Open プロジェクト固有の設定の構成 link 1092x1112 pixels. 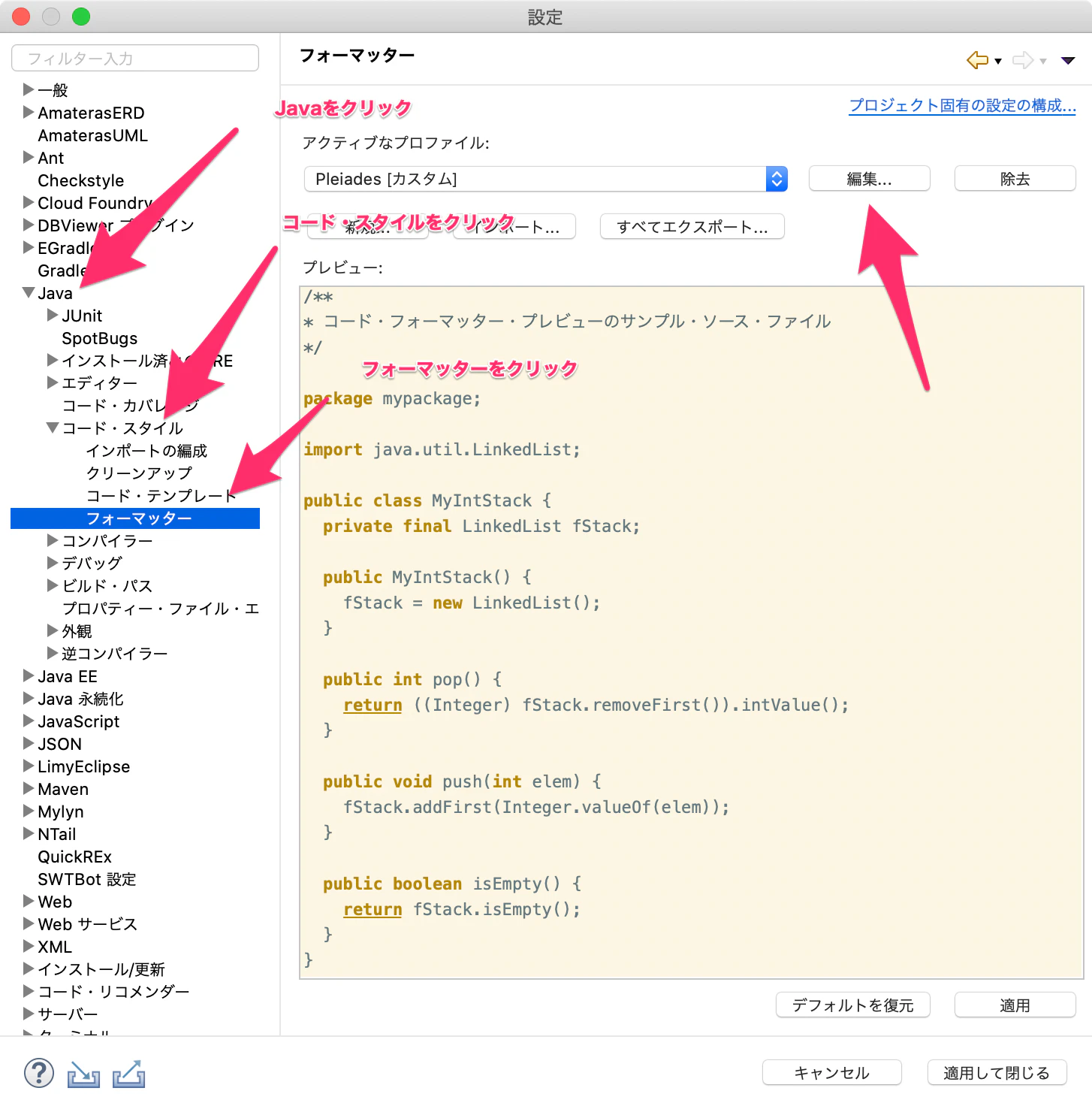point(962,106)
